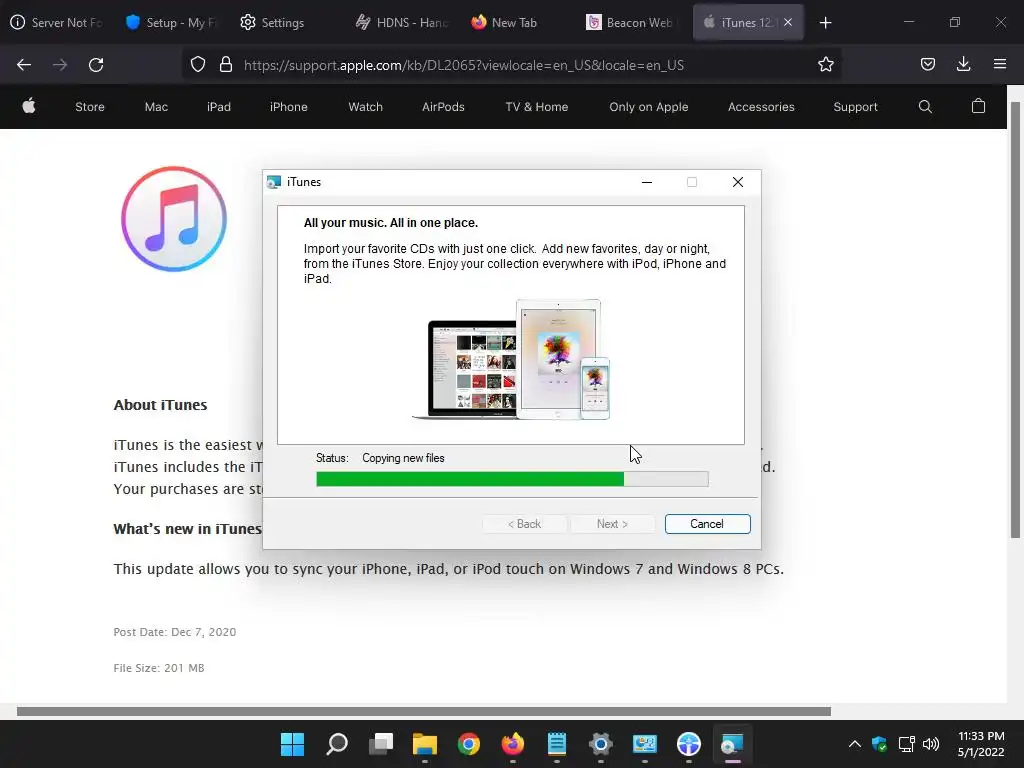
Task: Switch to Server Not Found tab
Action: click(x=57, y=23)
